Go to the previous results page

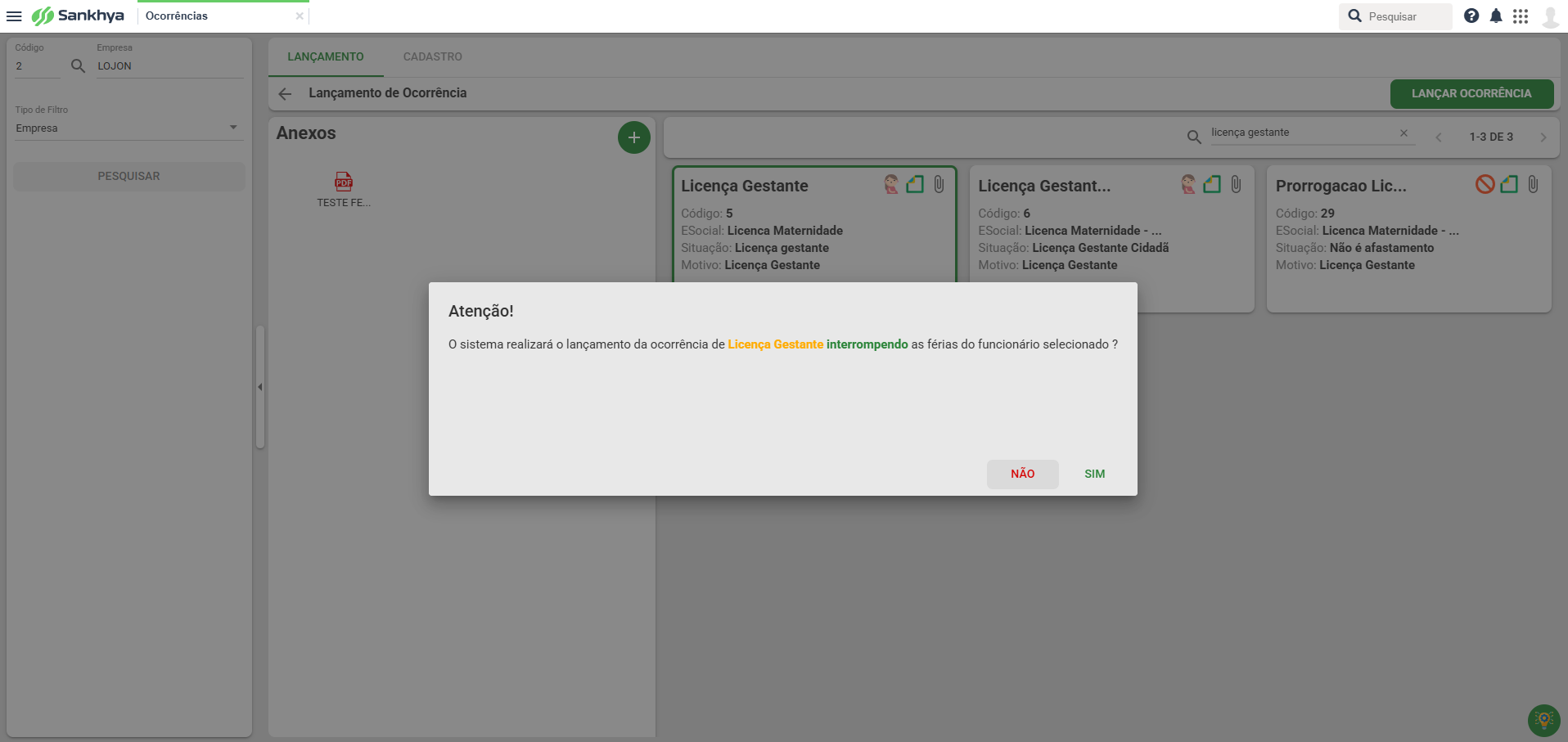pos(1439,137)
